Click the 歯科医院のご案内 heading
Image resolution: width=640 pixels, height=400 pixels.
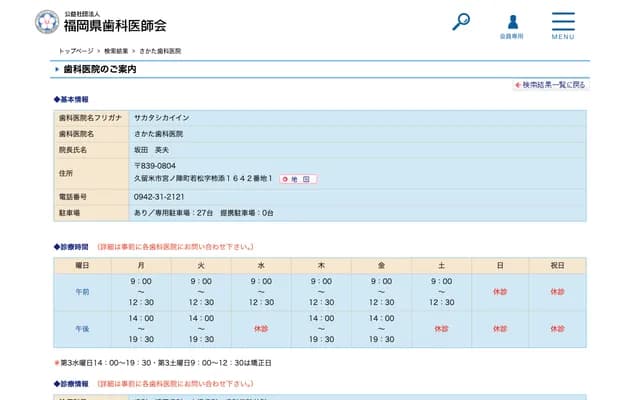pyautogui.click(x=100, y=69)
